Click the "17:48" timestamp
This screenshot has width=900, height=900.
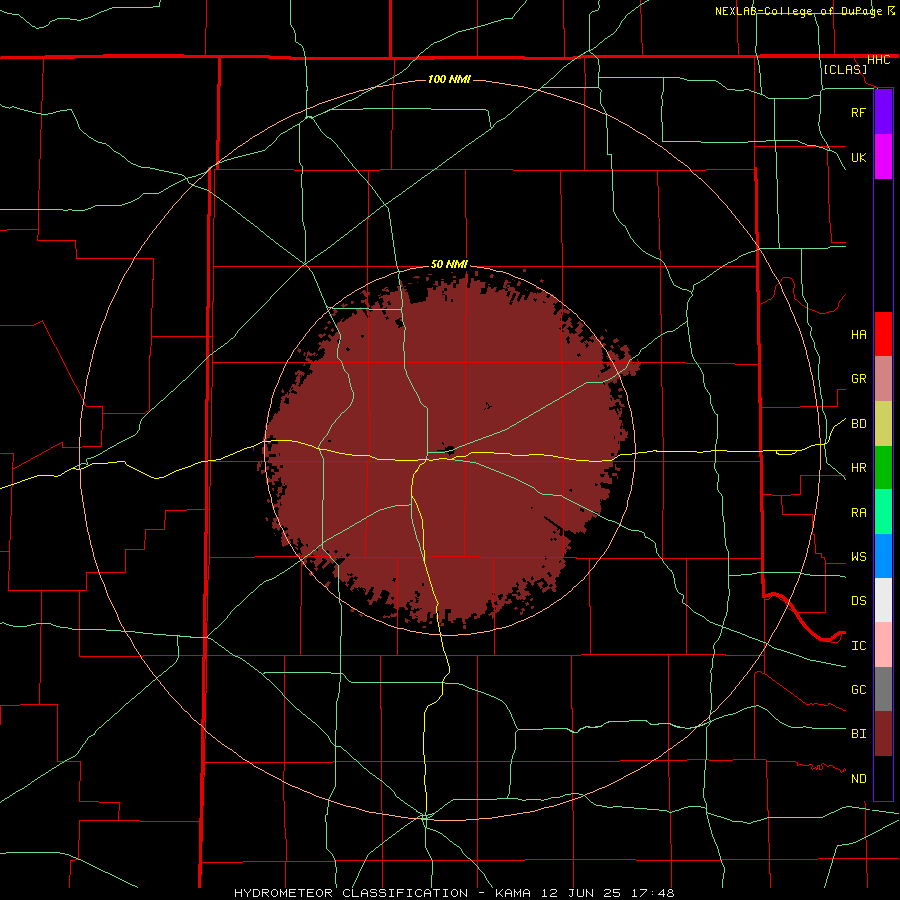pos(654,893)
